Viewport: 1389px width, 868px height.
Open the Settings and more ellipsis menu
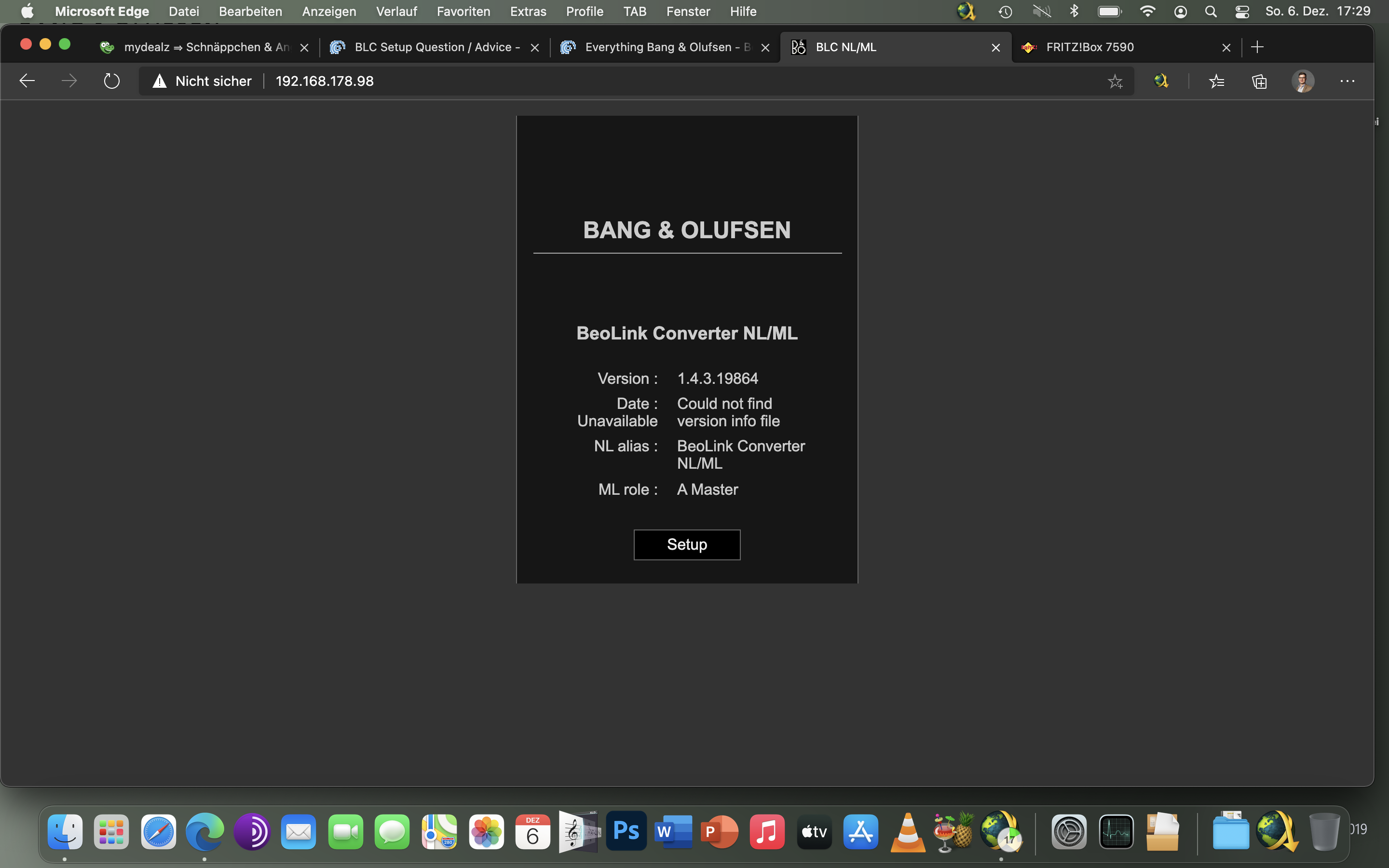click(1347, 81)
